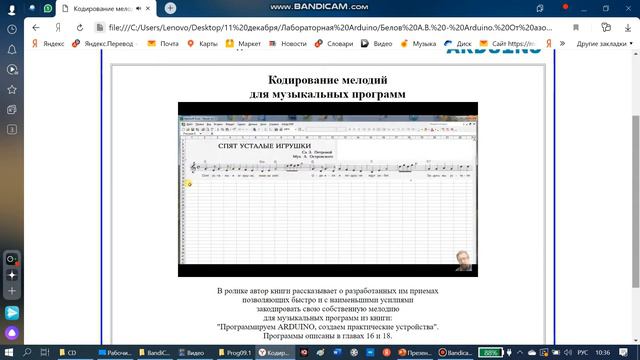Click the 10:36 system clock
The height and width of the screenshot is (360, 640).
pos(602,352)
